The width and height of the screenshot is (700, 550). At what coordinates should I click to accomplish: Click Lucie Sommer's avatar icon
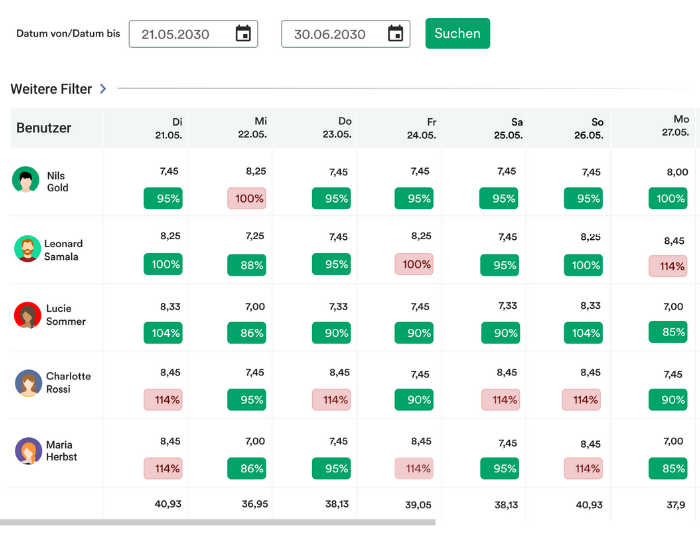tap(28, 316)
